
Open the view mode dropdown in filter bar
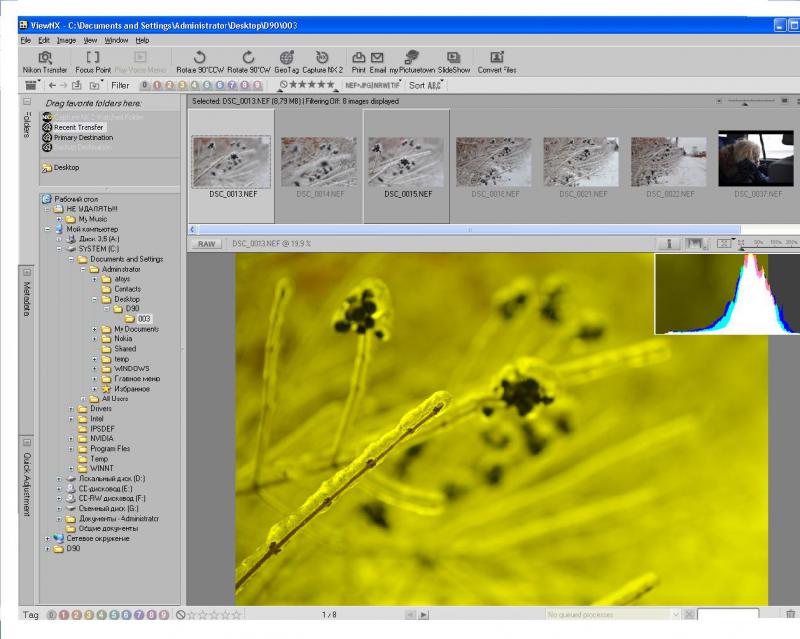click(32, 85)
